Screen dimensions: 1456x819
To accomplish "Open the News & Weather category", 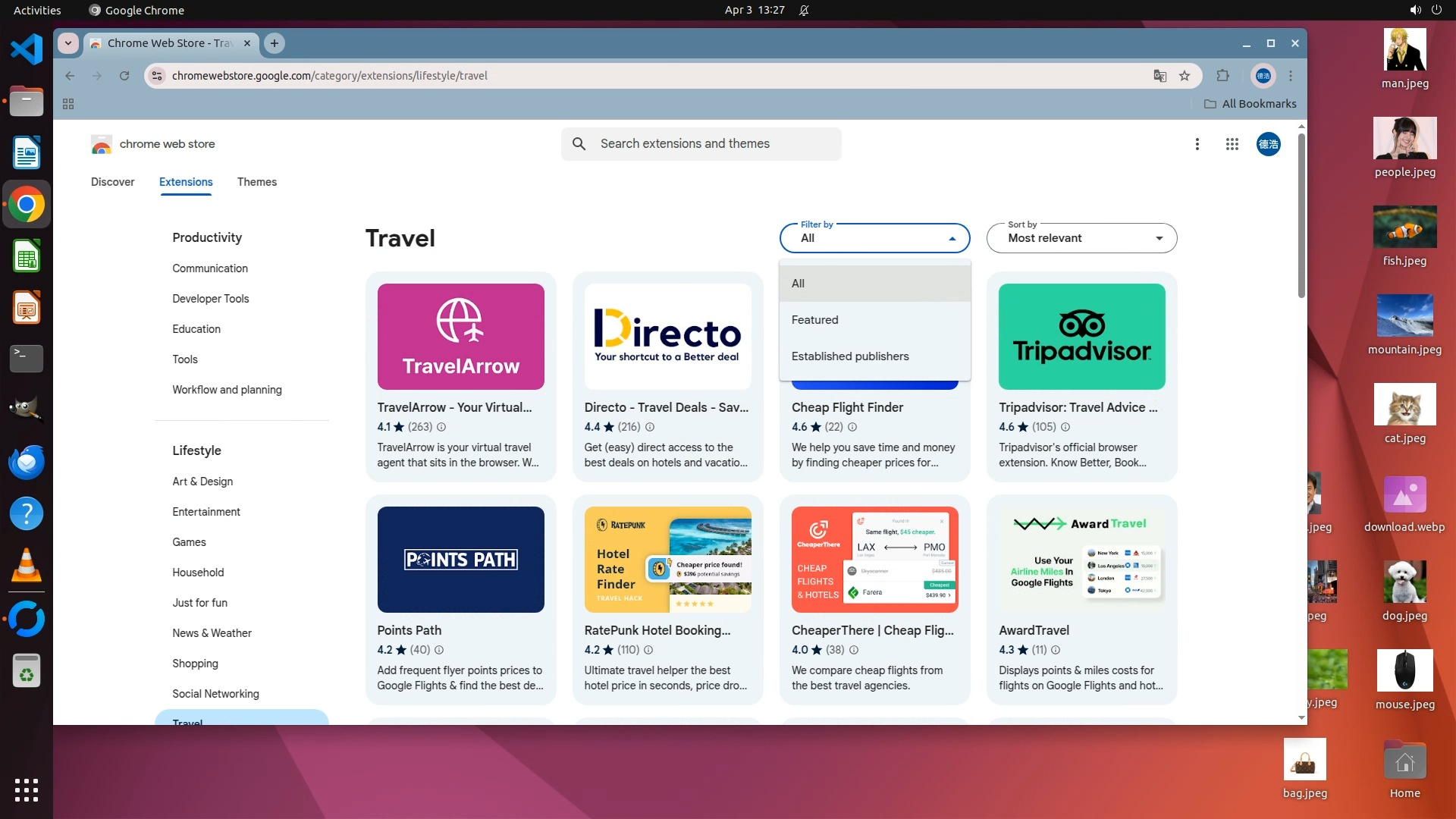I will pos(212,633).
